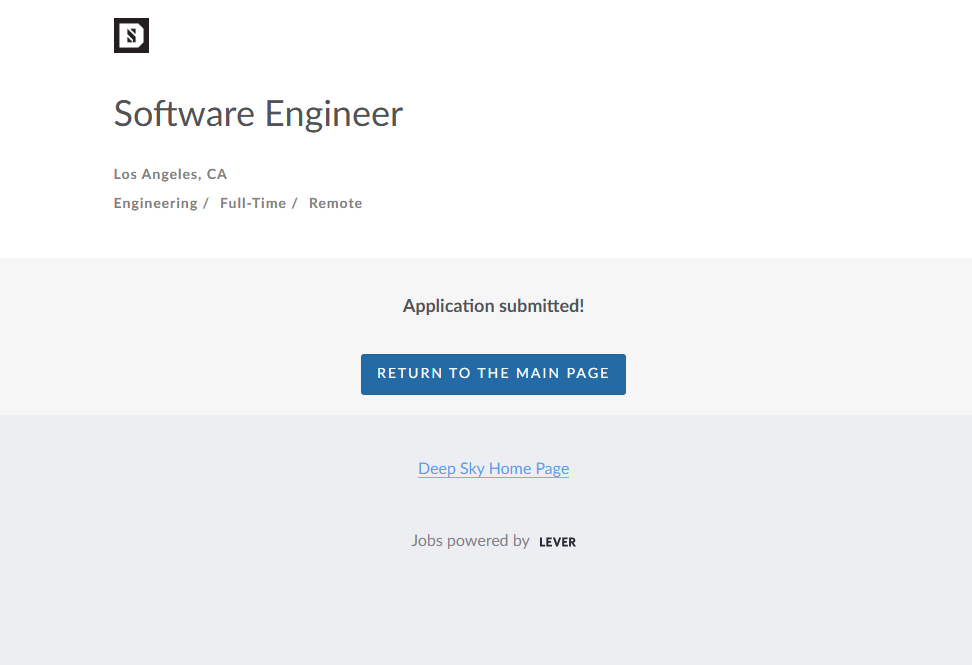This screenshot has height=665, width=972.
Task: Open the Lever logo in footer
Action: click(x=557, y=542)
